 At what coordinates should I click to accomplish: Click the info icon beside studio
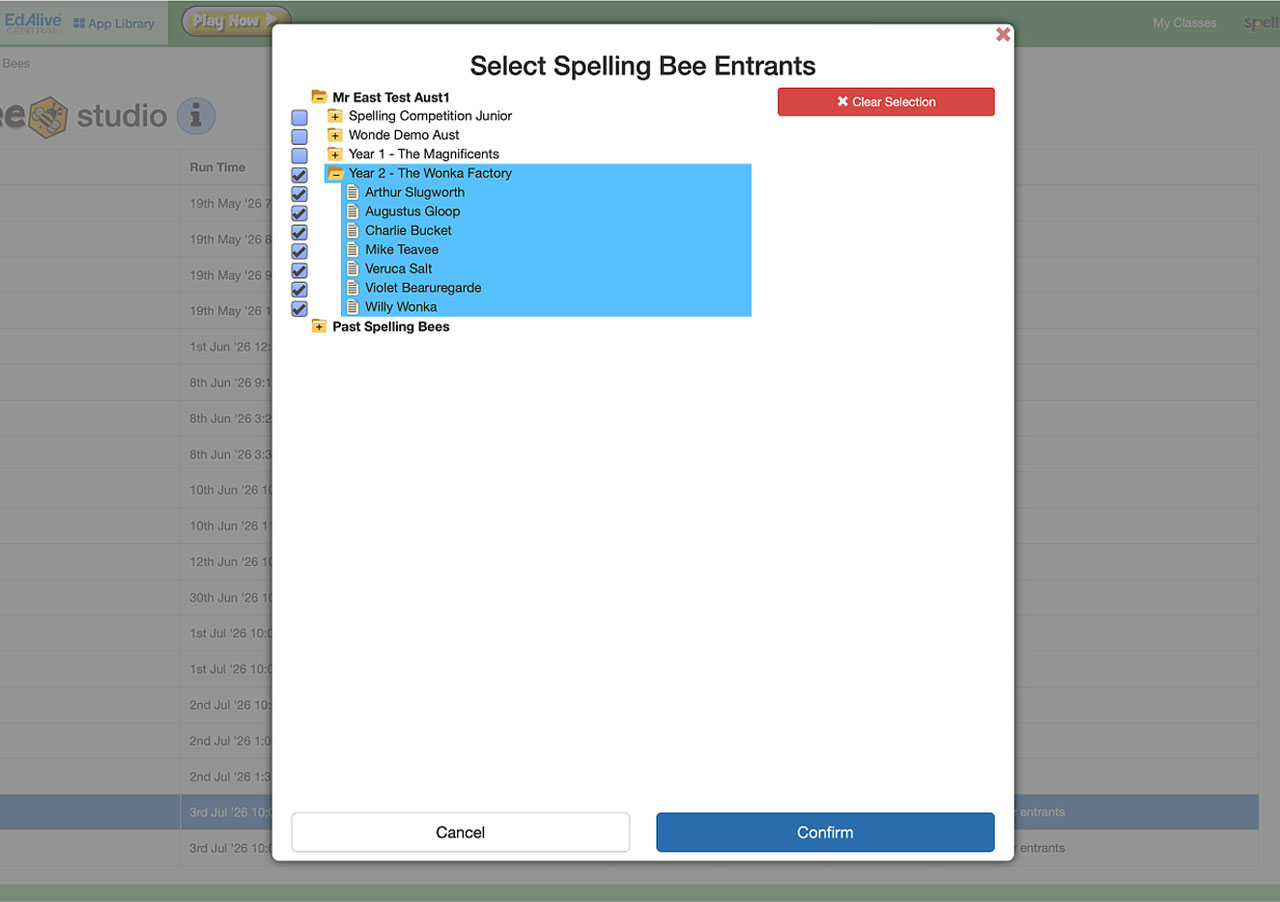[196, 116]
